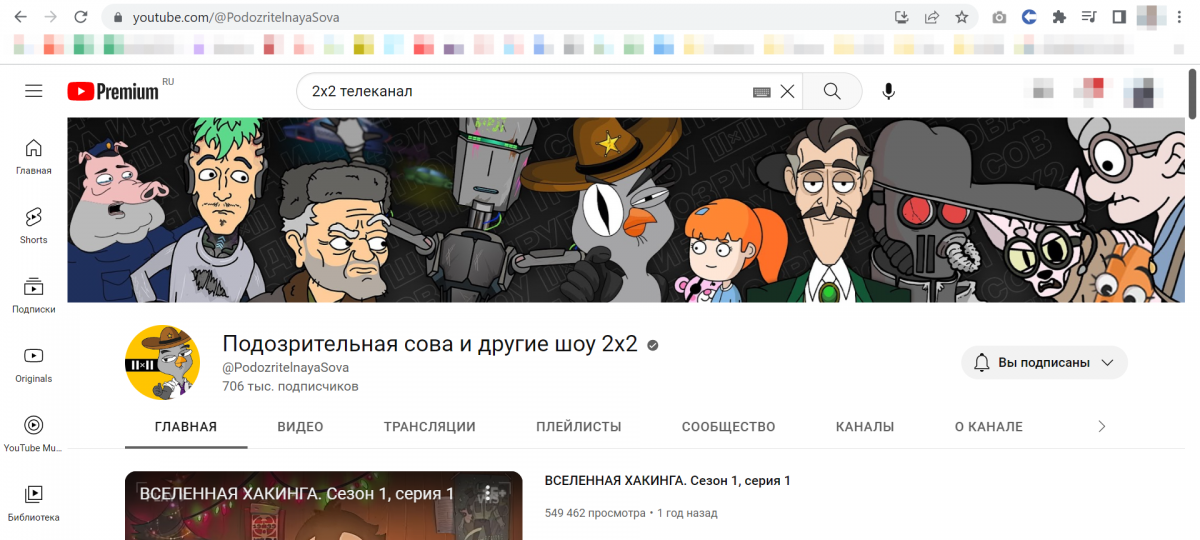This screenshot has width=1200, height=540.
Task: Expand the Вы подписаны subscription dropdown
Action: coord(1044,363)
